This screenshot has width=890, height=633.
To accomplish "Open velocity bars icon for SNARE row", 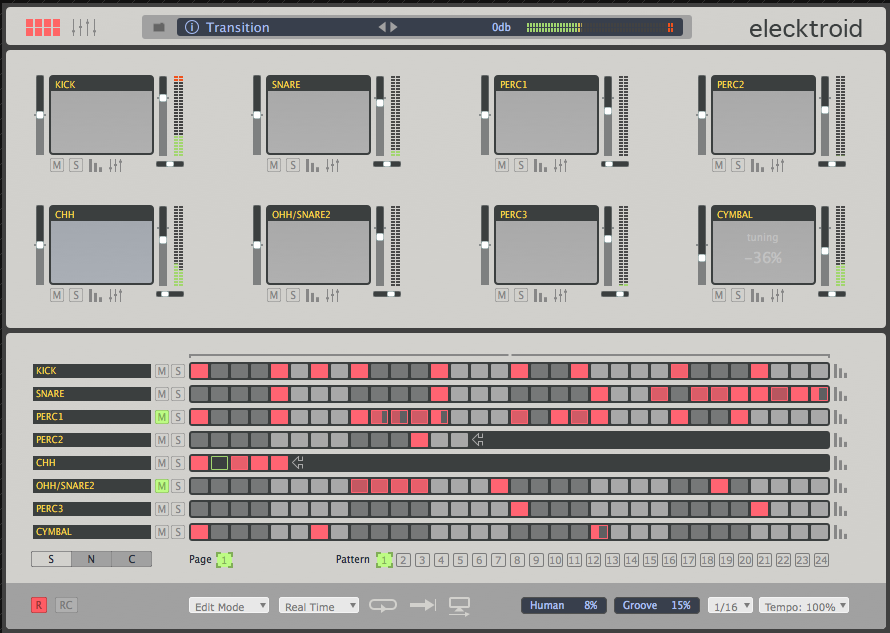I will 840,395.
